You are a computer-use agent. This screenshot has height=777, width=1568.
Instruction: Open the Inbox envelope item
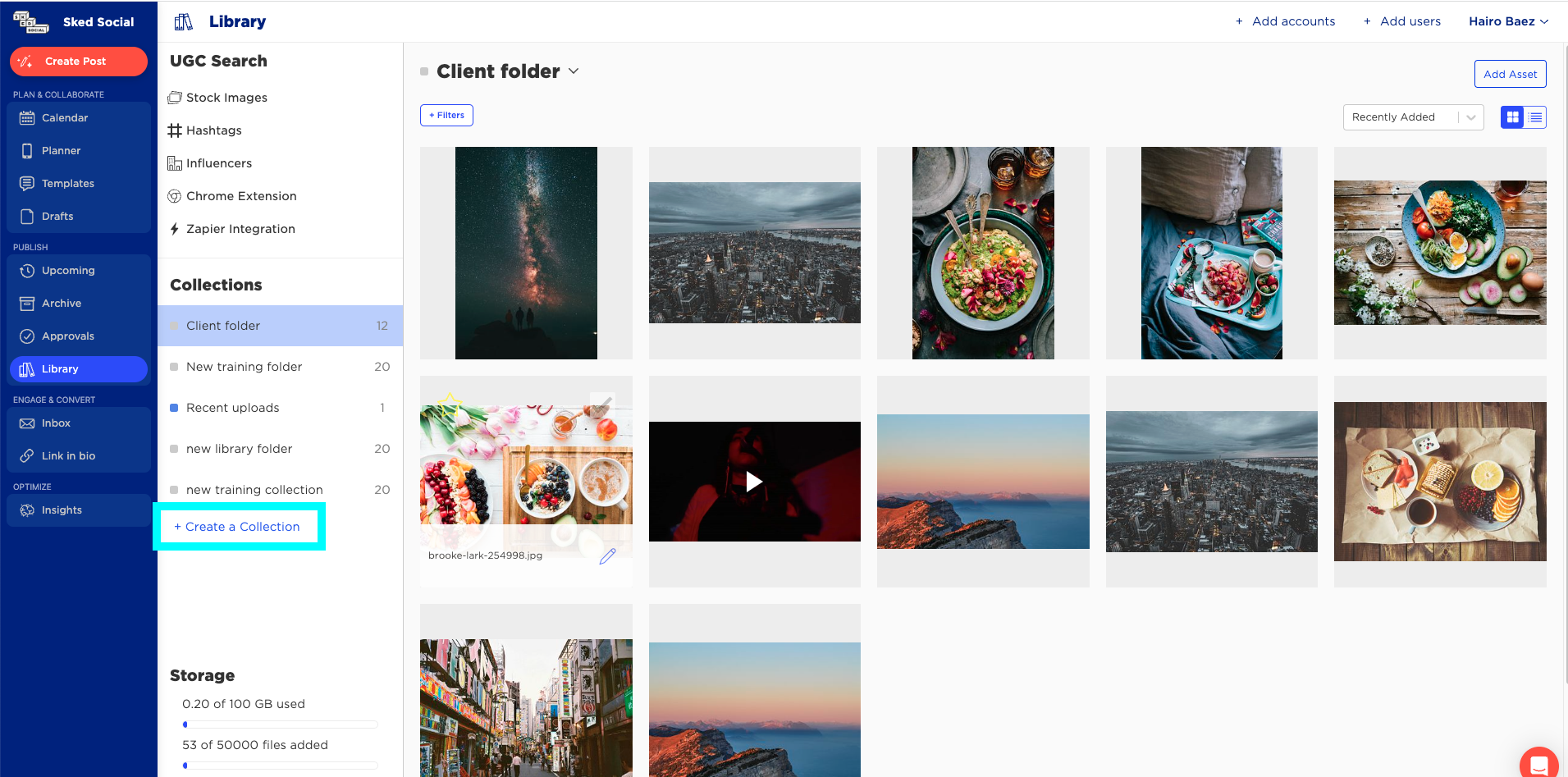(79, 423)
